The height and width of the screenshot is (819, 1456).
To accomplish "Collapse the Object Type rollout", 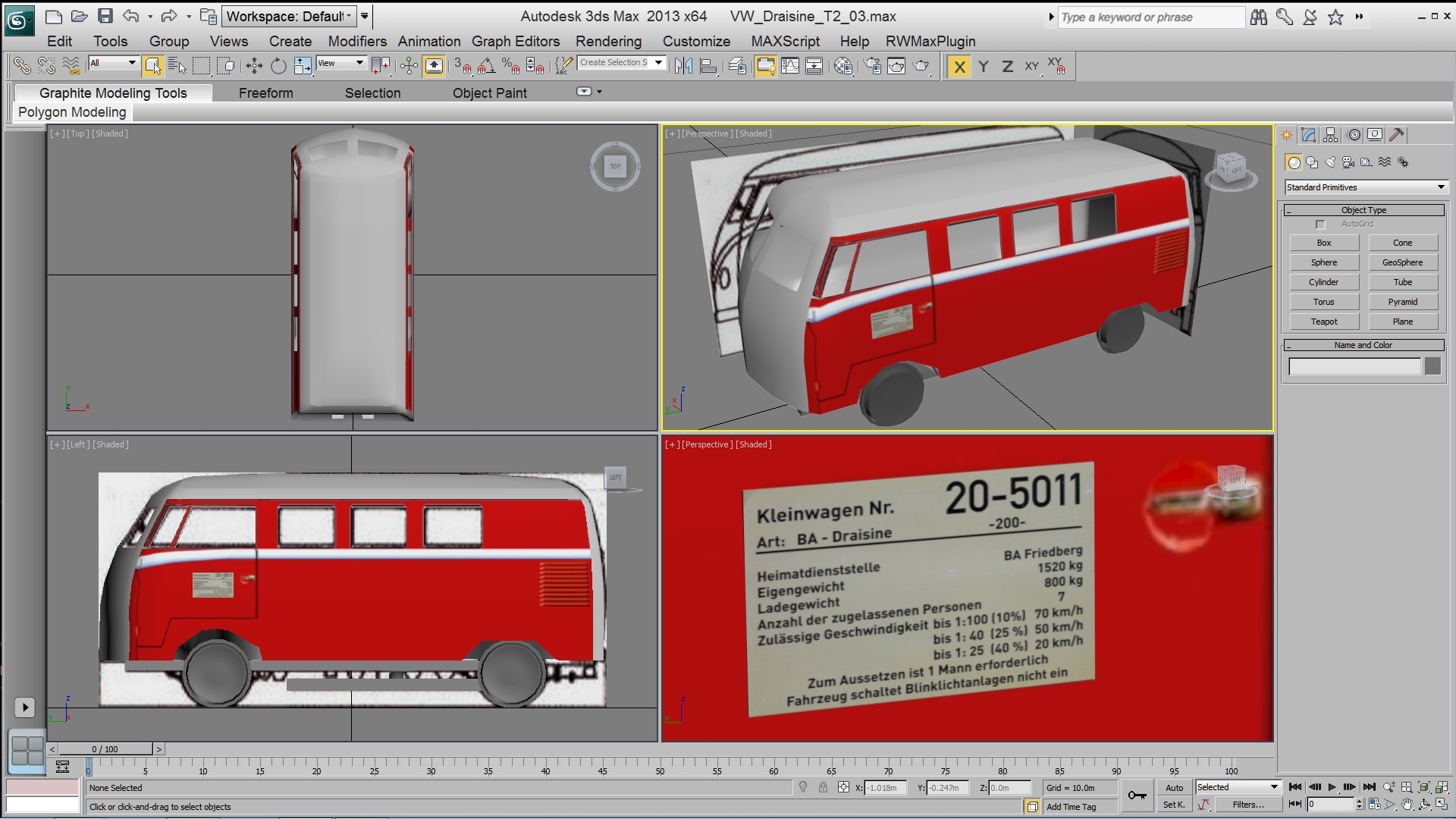I will coord(1363,210).
